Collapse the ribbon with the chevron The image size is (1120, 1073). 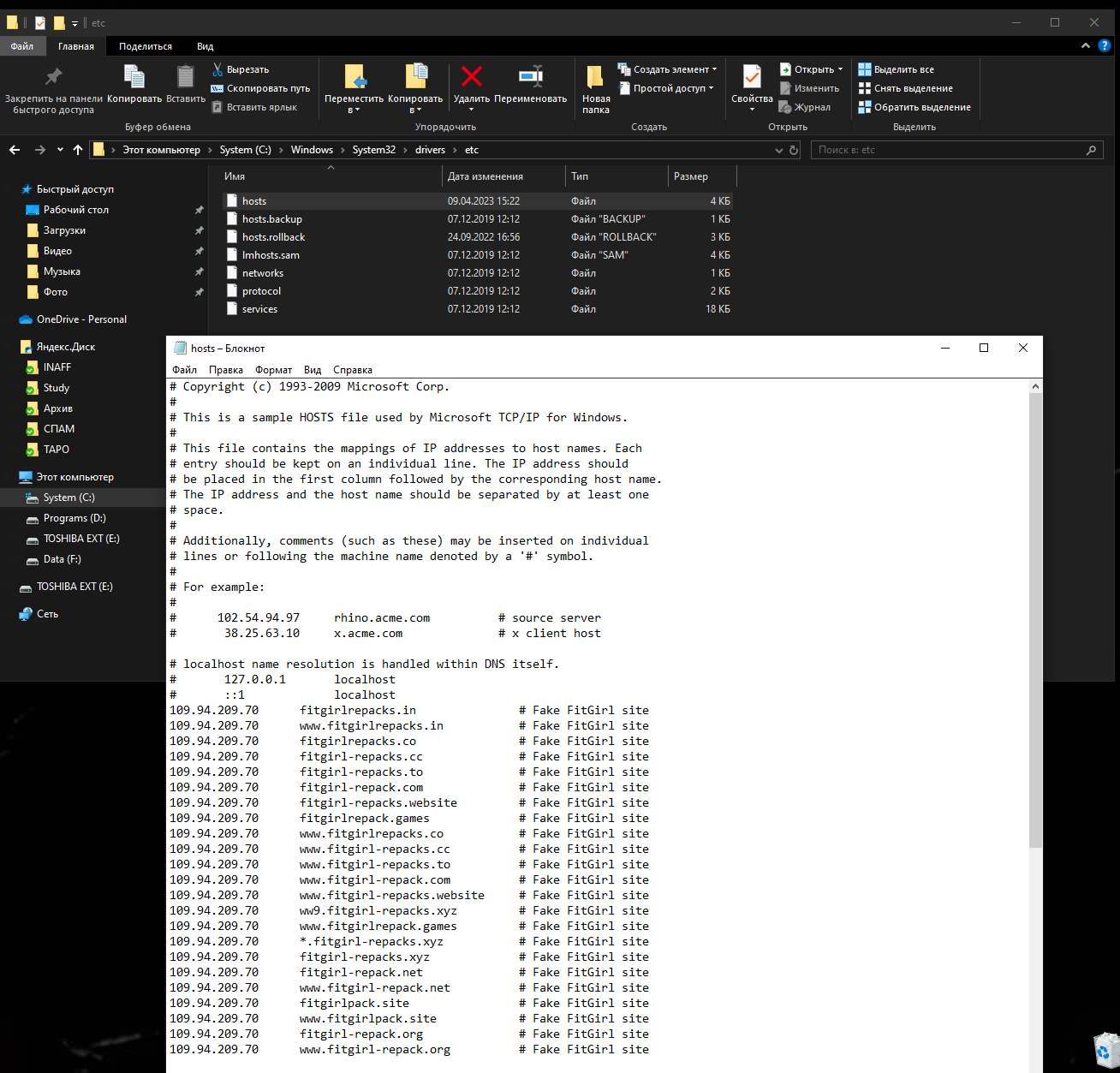point(1086,46)
